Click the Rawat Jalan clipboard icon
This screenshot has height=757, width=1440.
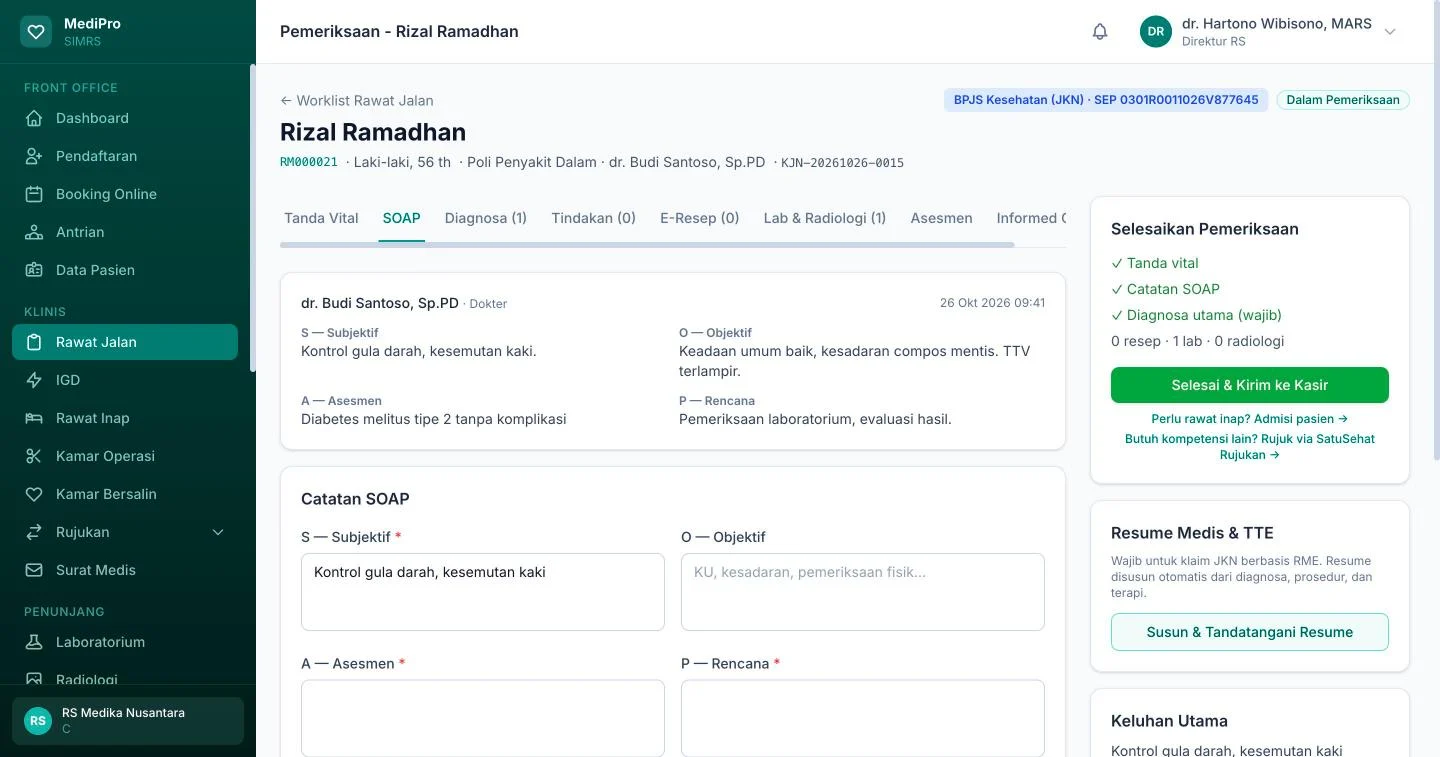(34, 342)
